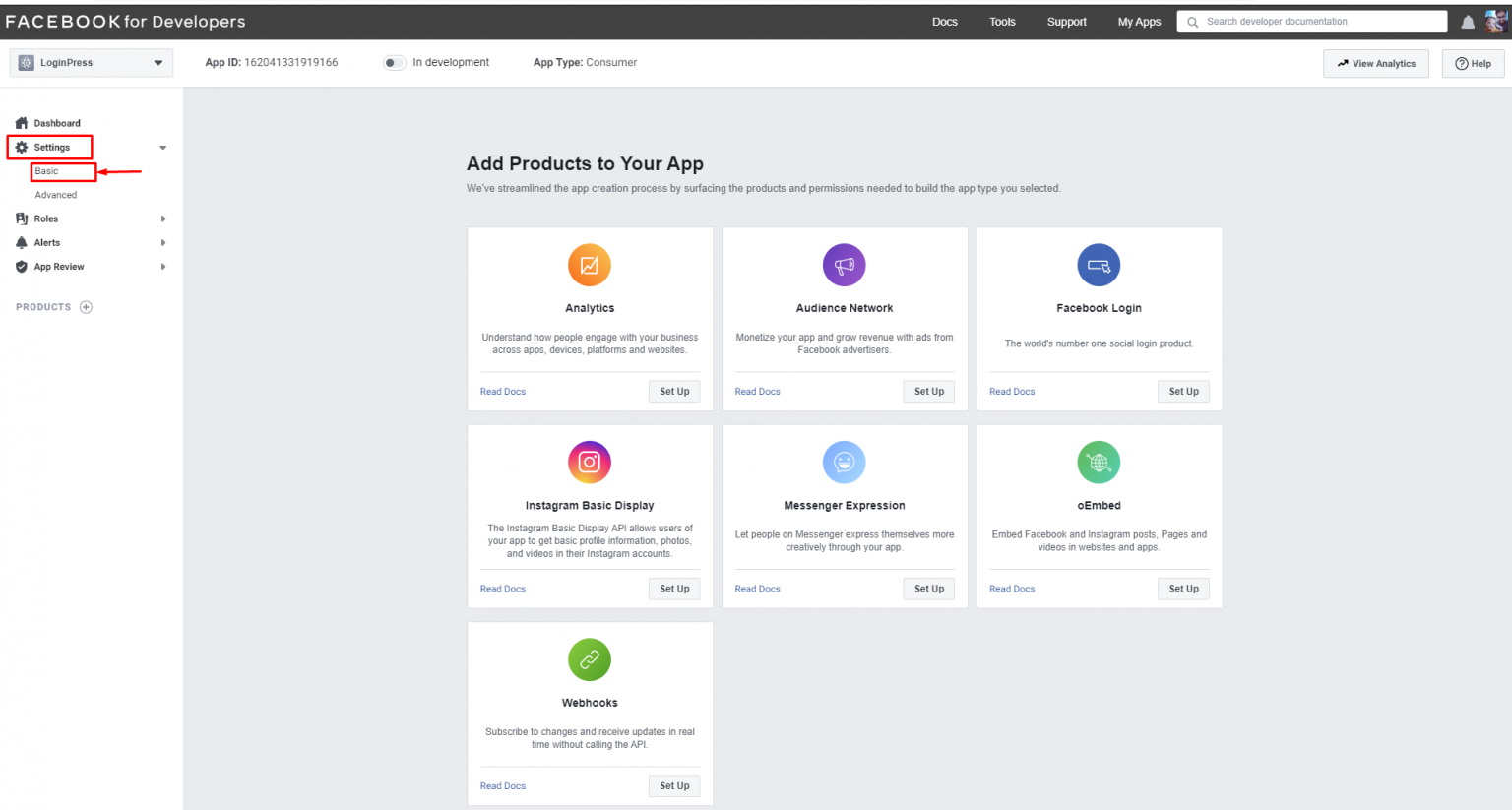Expand the Roles section in the sidebar
This screenshot has height=810, width=1512.
[x=162, y=218]
